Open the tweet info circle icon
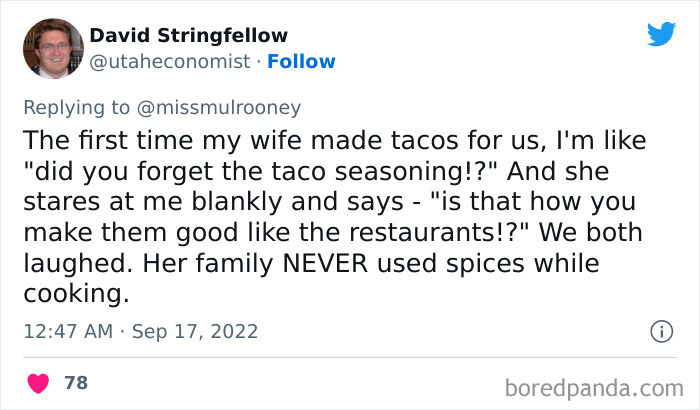700x410 pixels. [660, 331]
